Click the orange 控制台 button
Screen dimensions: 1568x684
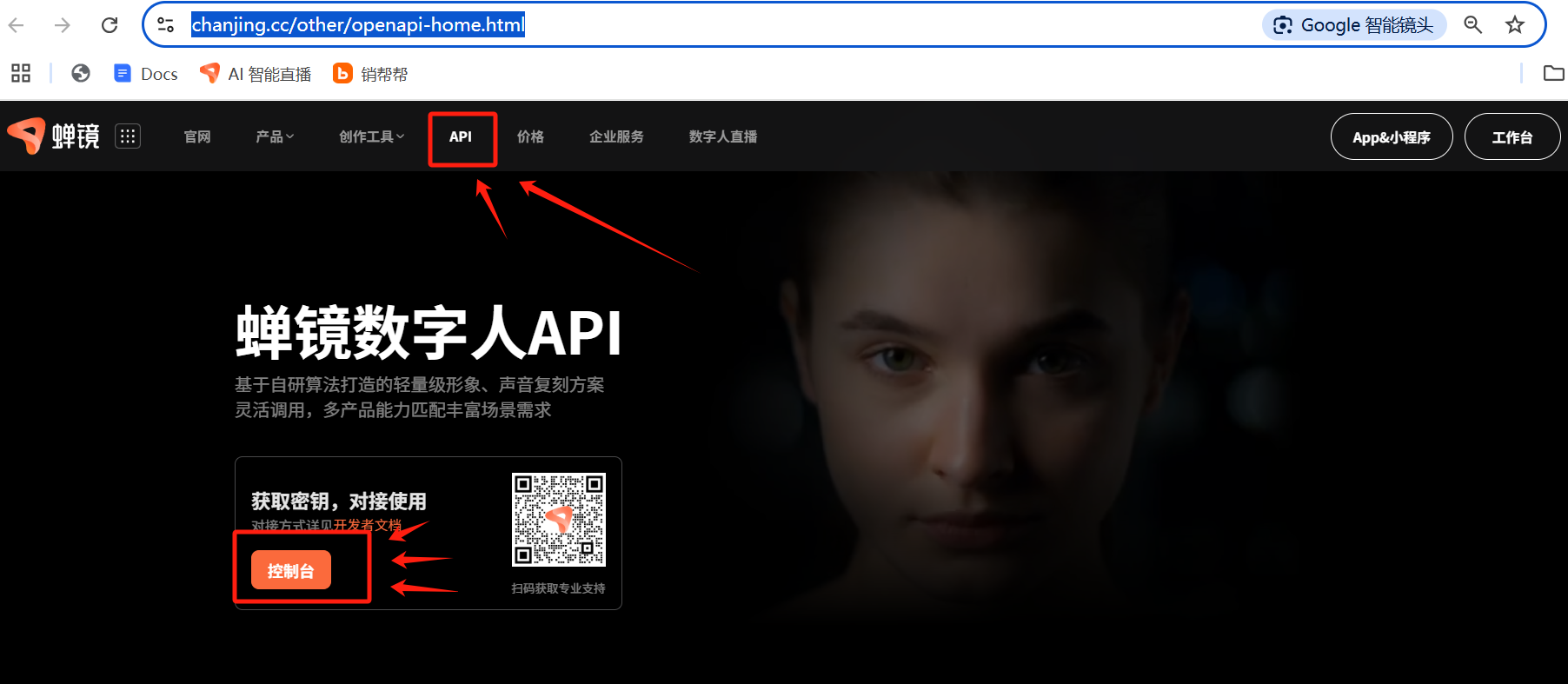click(x=291, y=571)
